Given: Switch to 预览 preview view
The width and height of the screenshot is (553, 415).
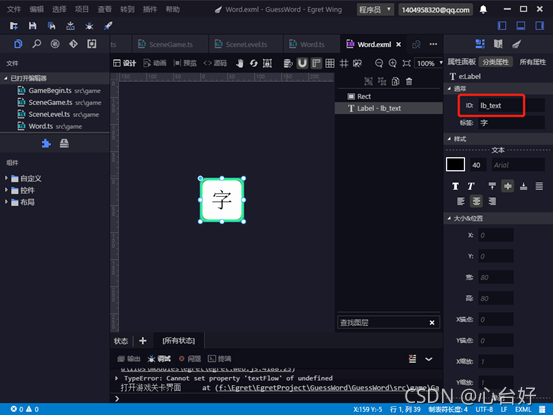Looking at the screenshot, I should point(185,63).
